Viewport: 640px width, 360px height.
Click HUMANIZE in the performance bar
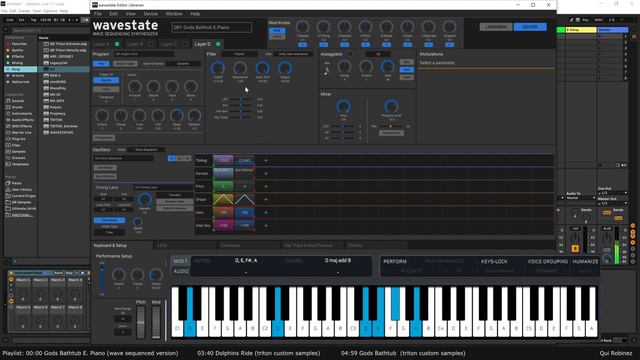[585, 261]
